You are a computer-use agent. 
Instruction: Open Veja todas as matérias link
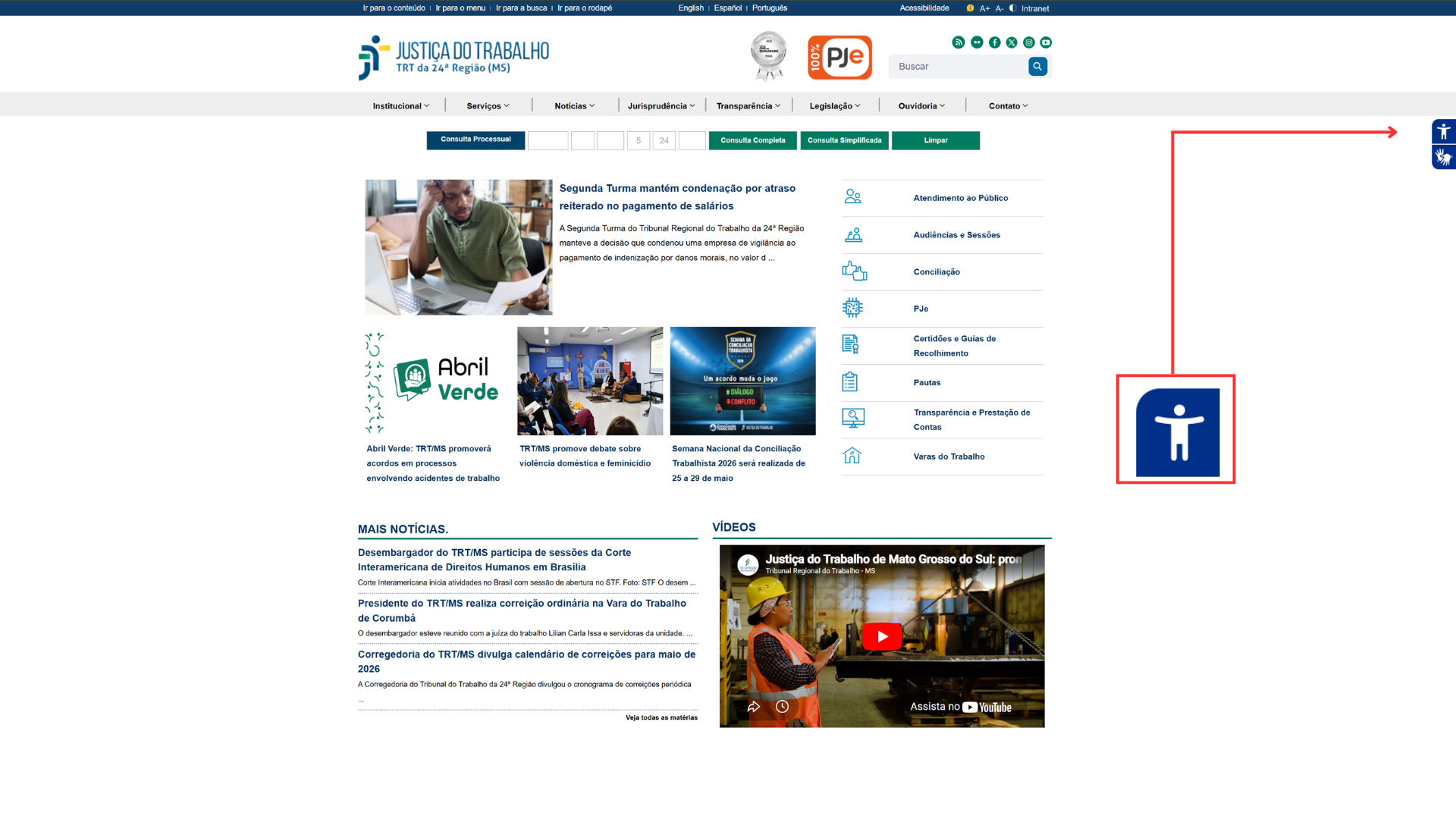coord(661,717)
